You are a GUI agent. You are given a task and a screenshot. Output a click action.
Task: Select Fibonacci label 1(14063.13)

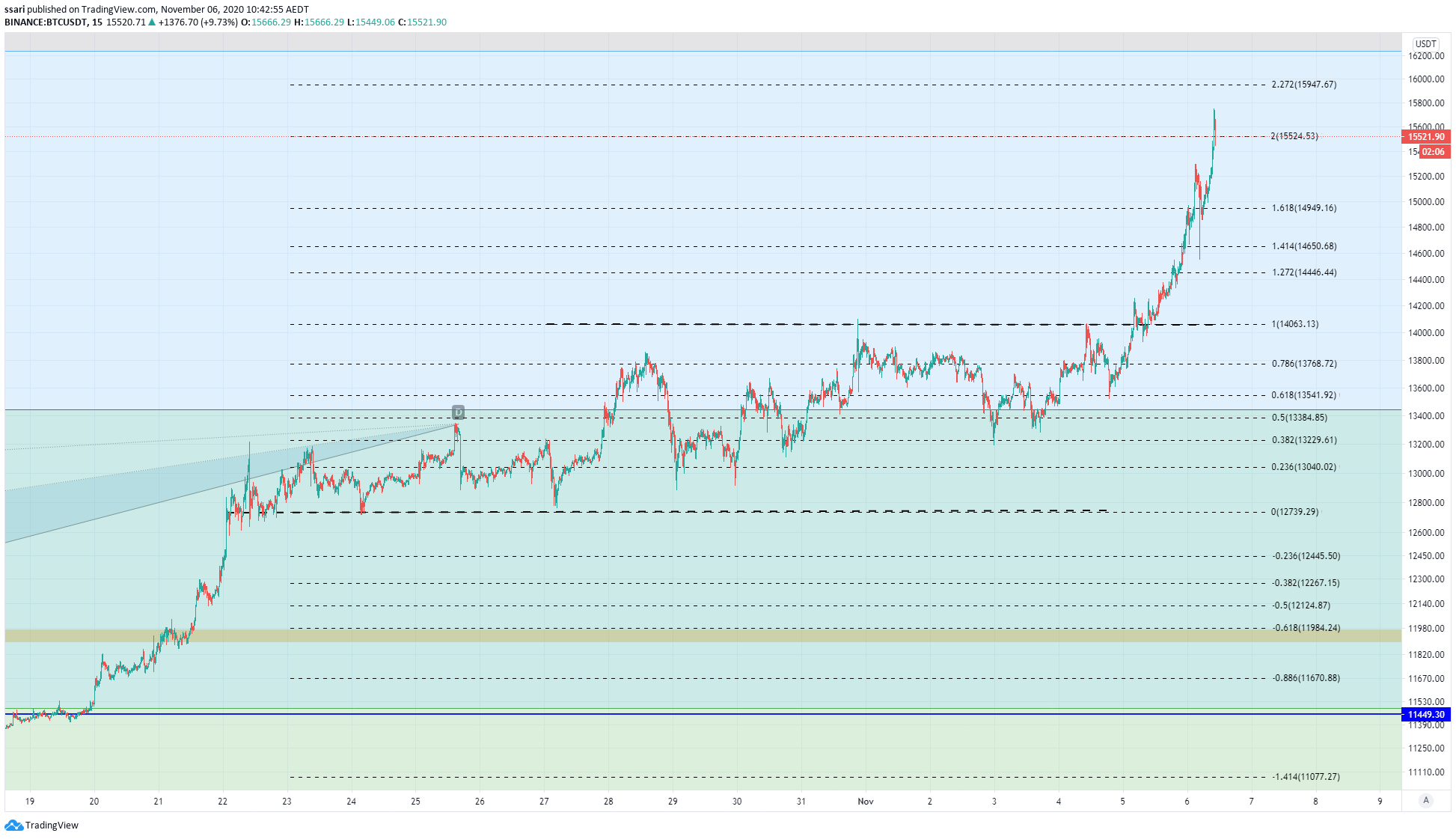pyautogui.click(x=1295, y=324)
